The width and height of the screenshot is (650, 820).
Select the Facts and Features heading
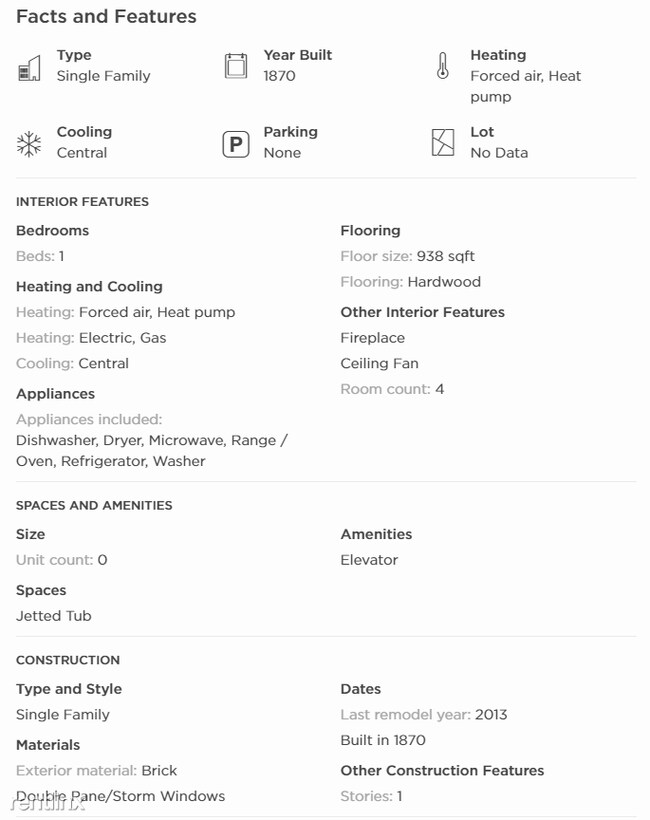(106, 16)
